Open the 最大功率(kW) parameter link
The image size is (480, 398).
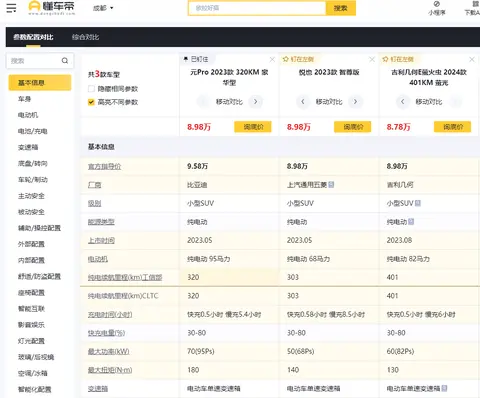click(108, 351)
